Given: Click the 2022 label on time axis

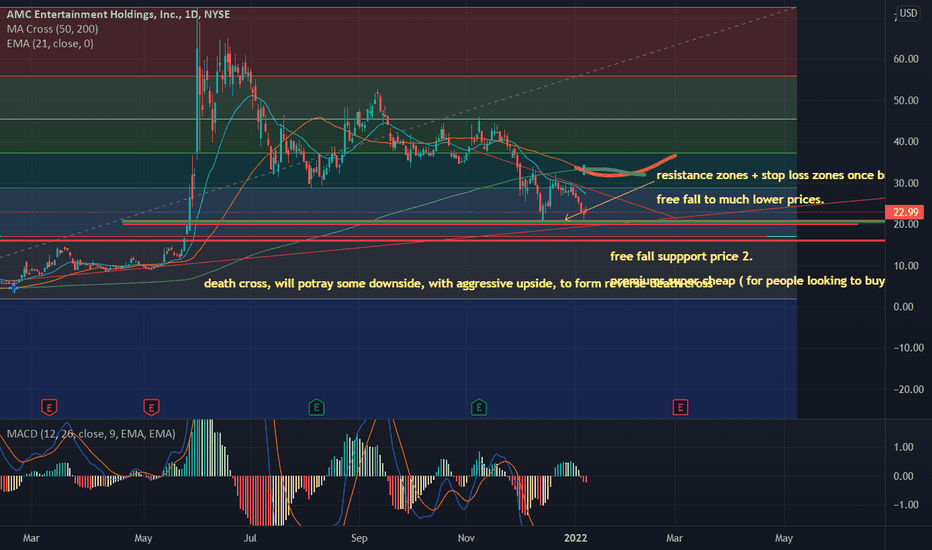Looking at the screenshot, I should [x=575, y=538].
